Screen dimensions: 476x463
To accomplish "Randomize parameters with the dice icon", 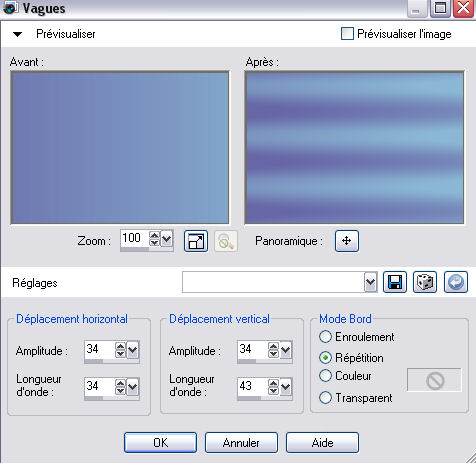I will point(425,282).
